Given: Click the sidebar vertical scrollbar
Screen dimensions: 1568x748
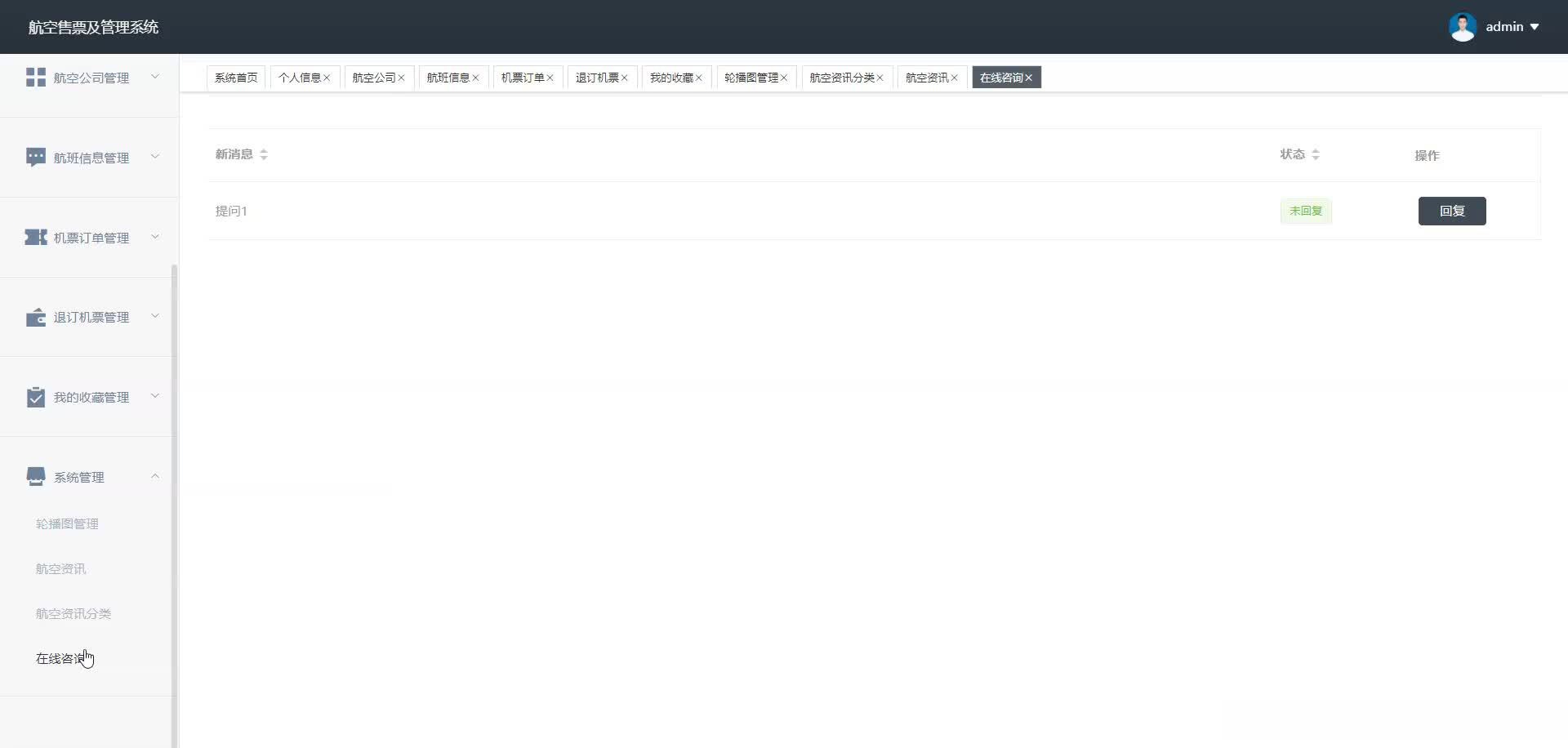Looking at the screenshot, I should [x=174, y=506].
